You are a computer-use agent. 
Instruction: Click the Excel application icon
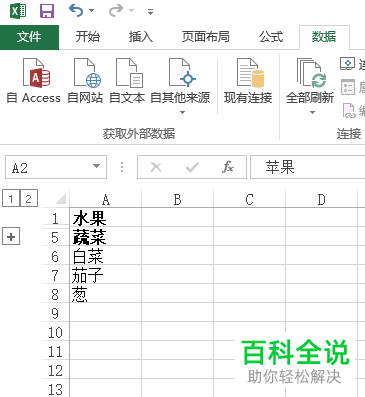pyautogui.click(x=18, y=11)
